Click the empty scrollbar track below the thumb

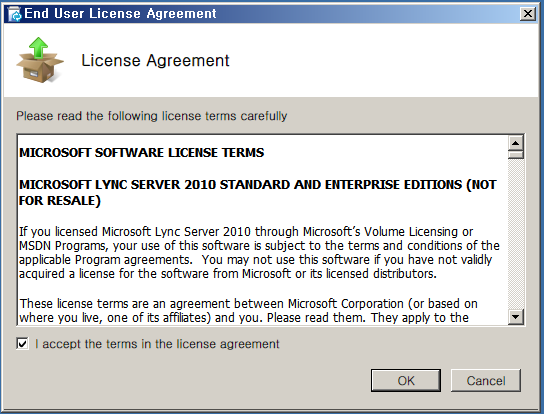pos(516,234)
